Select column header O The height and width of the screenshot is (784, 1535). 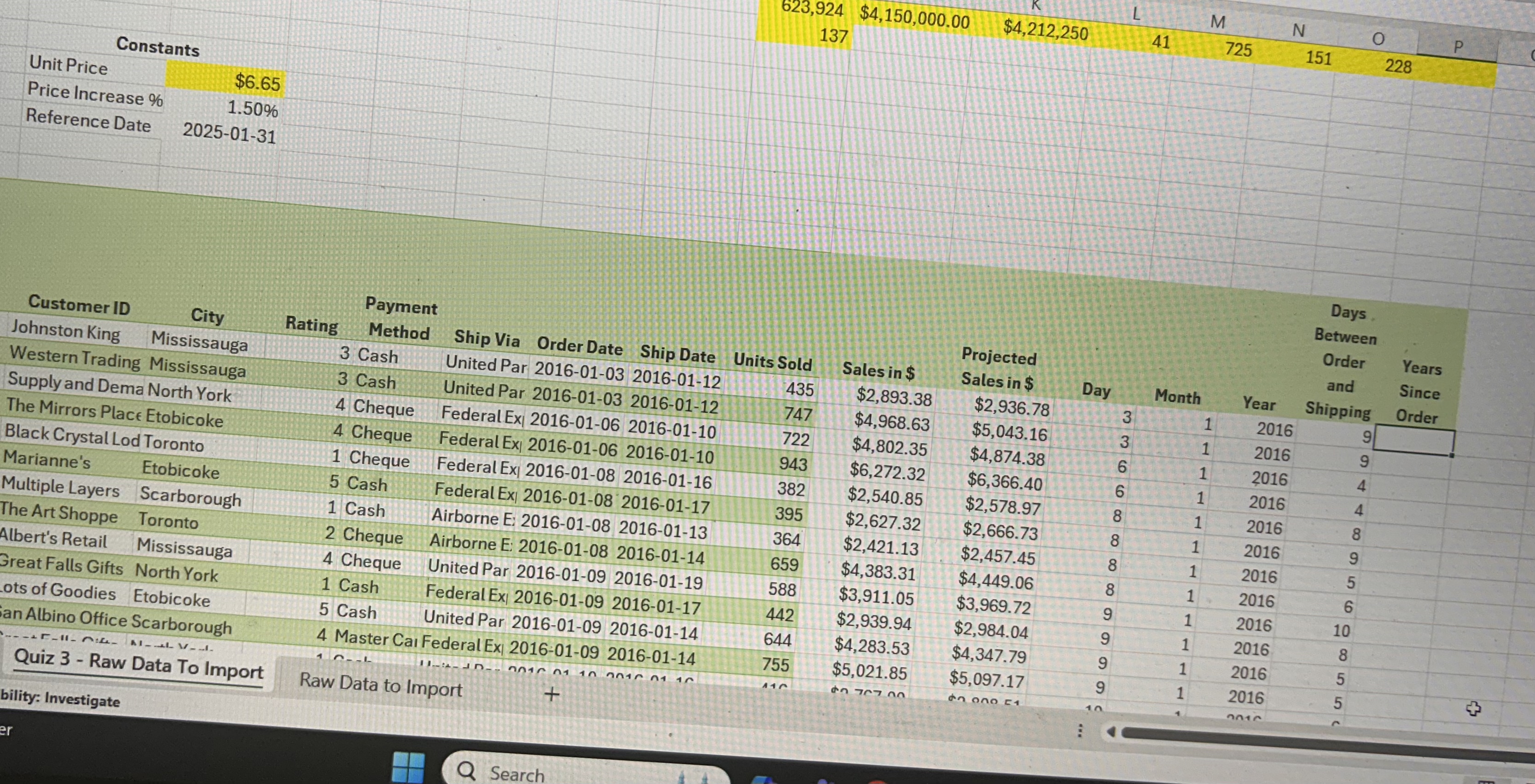pyautogui.click(x=1378, y=39)
